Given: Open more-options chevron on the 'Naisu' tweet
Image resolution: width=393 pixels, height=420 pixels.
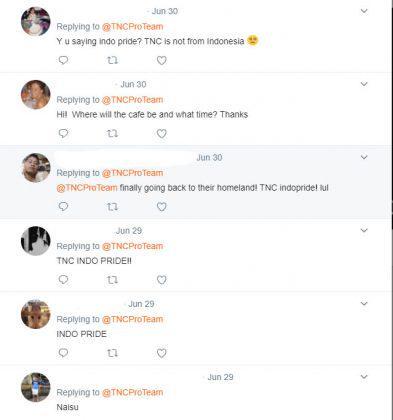Looking at the screenshot, I should 364,377.
